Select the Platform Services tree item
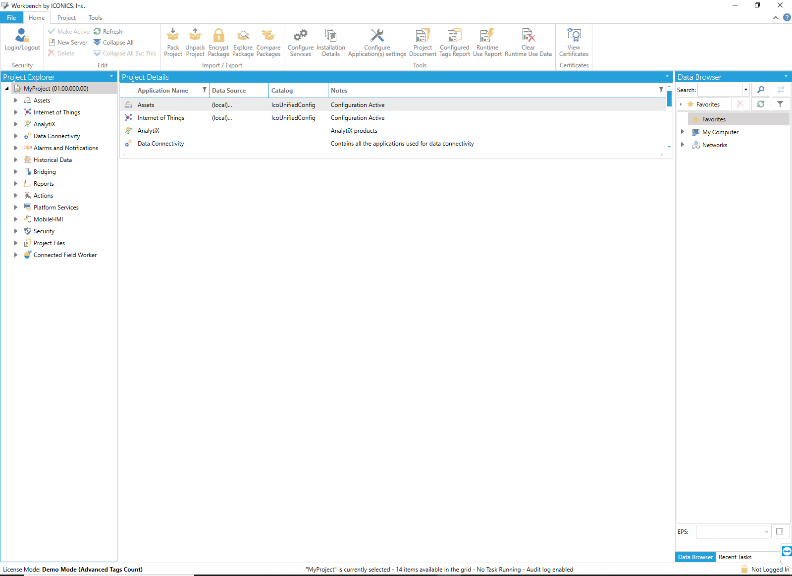The height and width of the screenshot is (576, 792). point(56,207)
